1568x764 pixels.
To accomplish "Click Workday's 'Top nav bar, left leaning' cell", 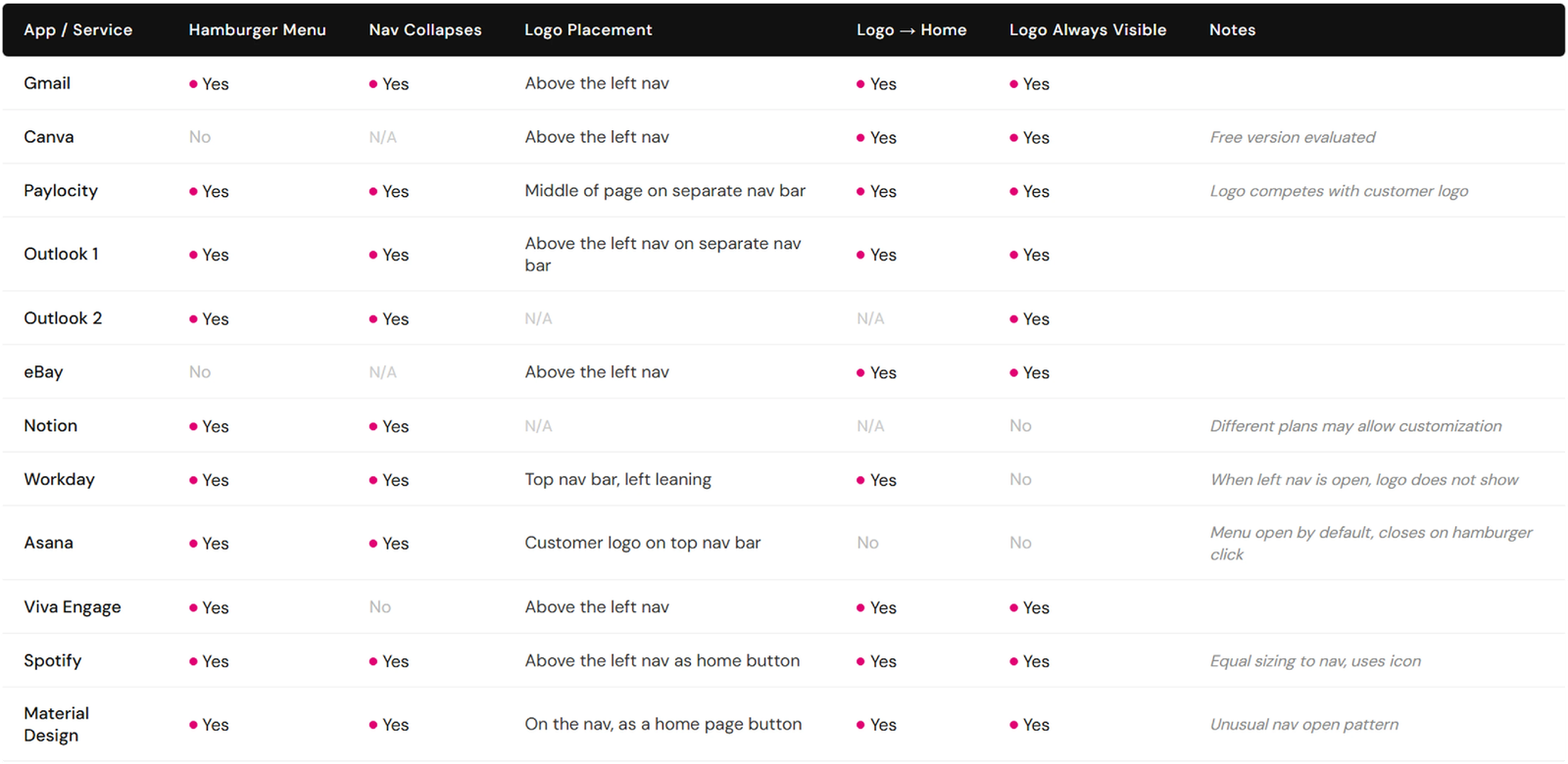I will 617,479.
